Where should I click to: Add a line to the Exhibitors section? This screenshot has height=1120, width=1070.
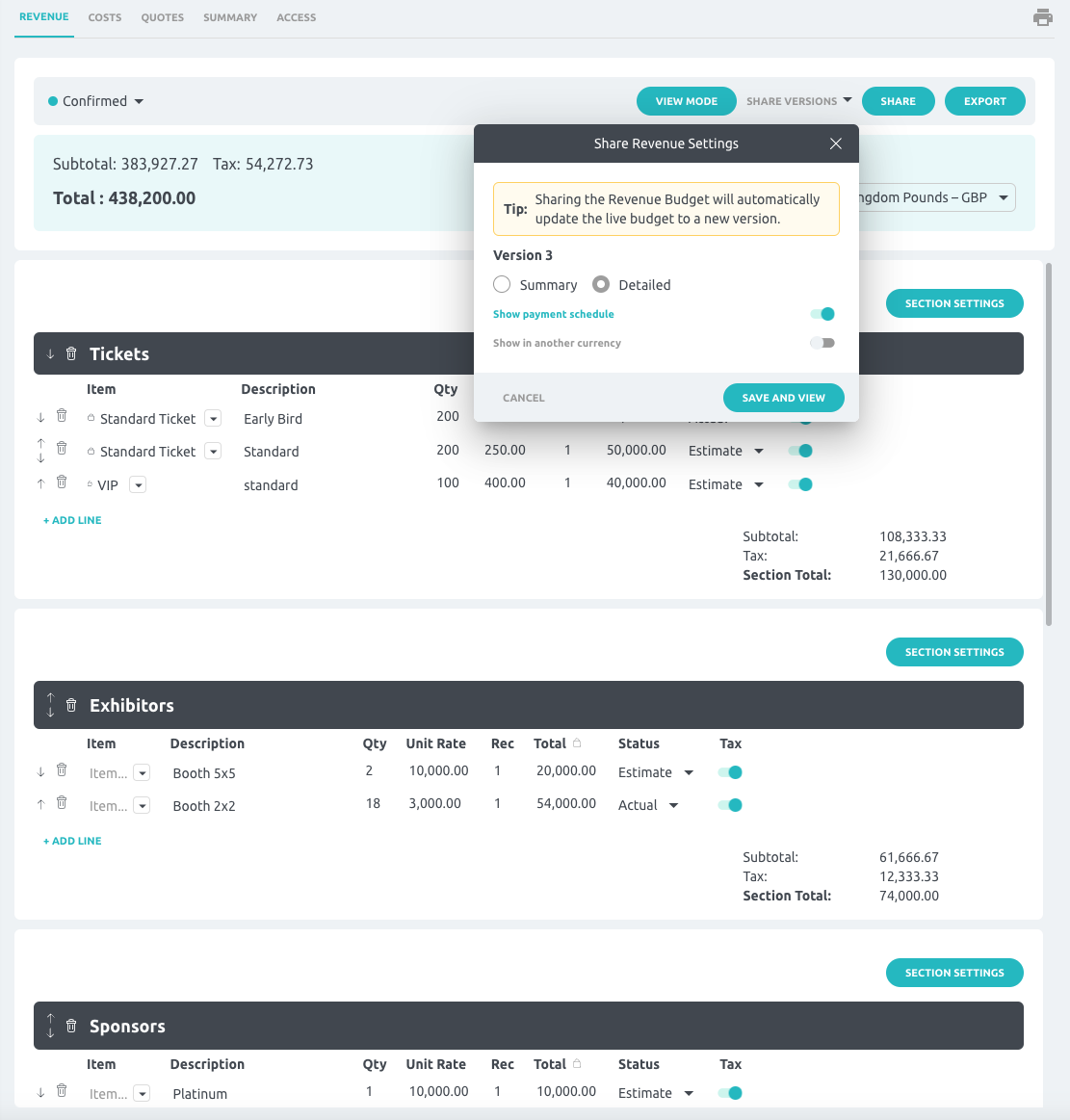click(71, 840)
